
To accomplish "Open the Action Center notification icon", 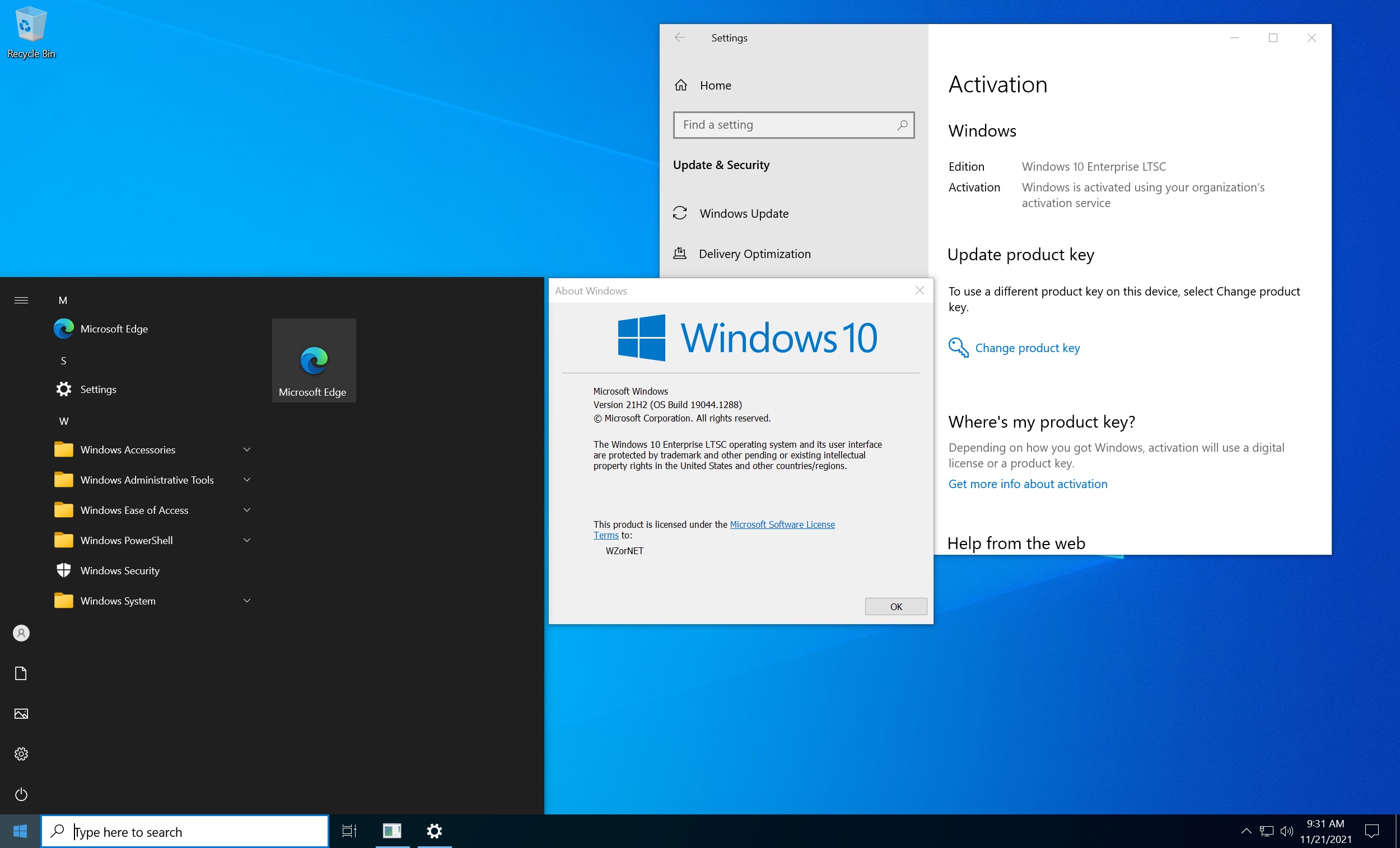I will click(x=1371, y=832).
